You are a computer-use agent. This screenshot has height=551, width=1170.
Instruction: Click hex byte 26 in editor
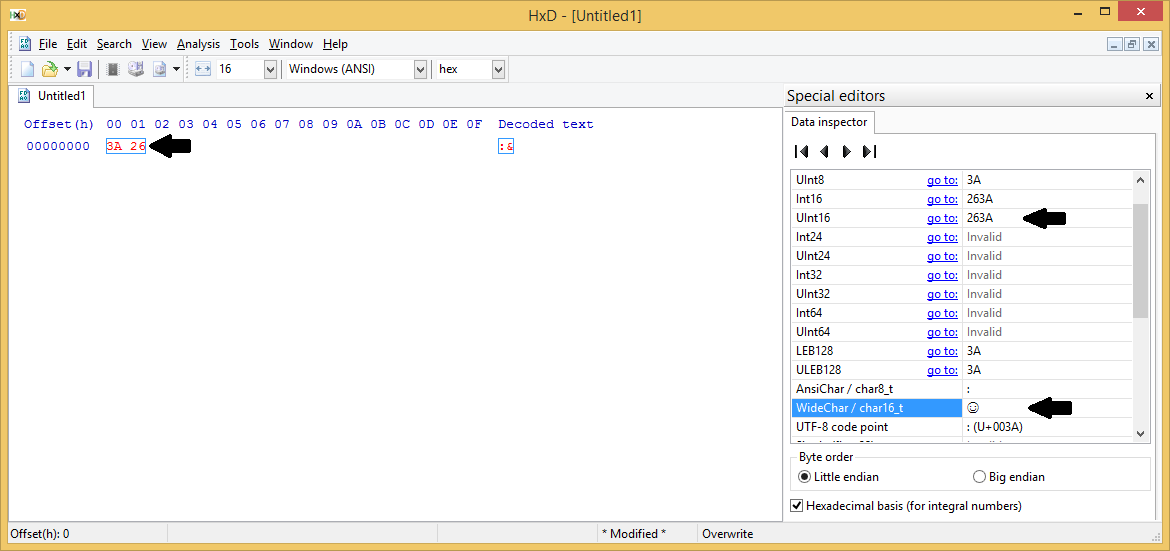pos(138,146)
